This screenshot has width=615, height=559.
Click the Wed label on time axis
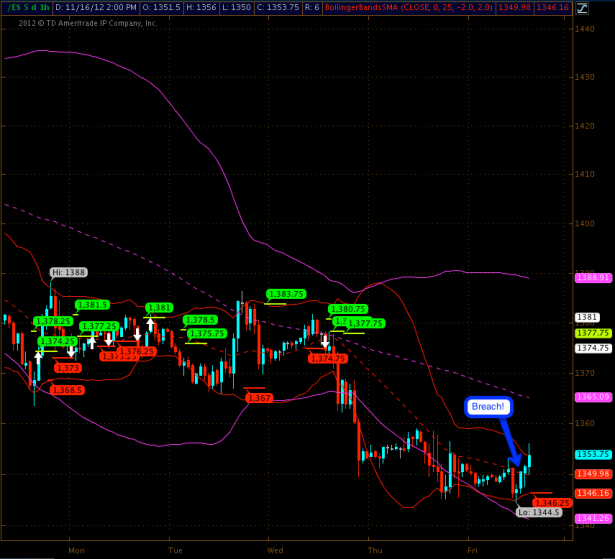[276, 550]
